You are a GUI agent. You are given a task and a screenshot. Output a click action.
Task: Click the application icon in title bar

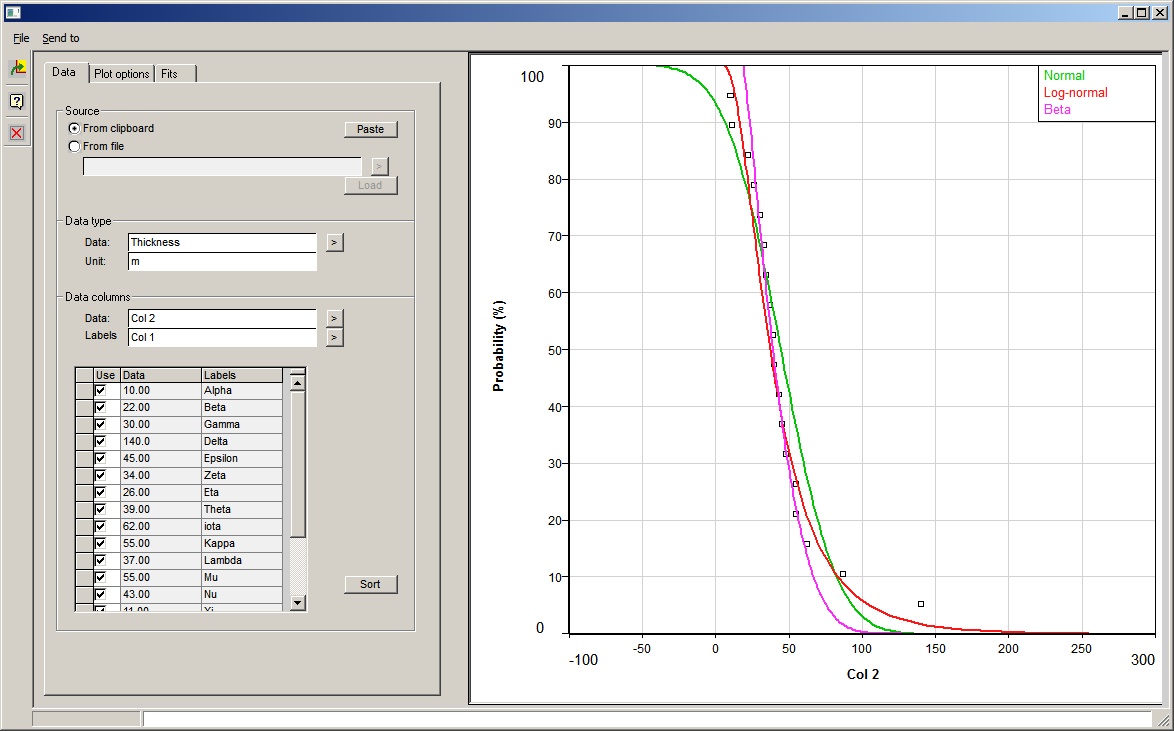coord(12,12)
